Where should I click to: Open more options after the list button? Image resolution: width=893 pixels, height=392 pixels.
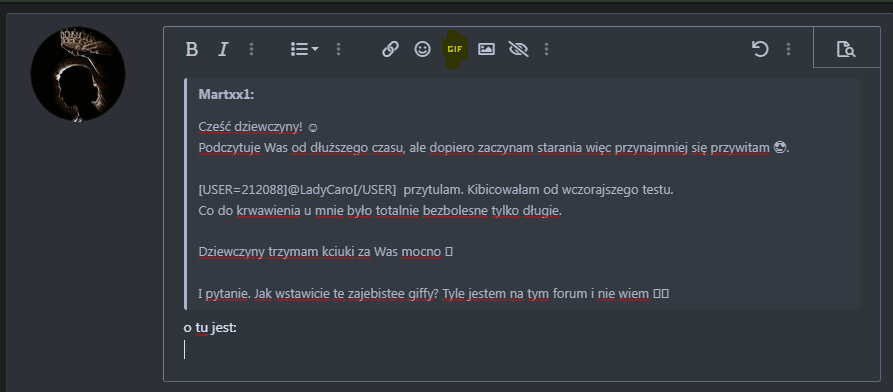pyautogui.click(x=338, y=50)
